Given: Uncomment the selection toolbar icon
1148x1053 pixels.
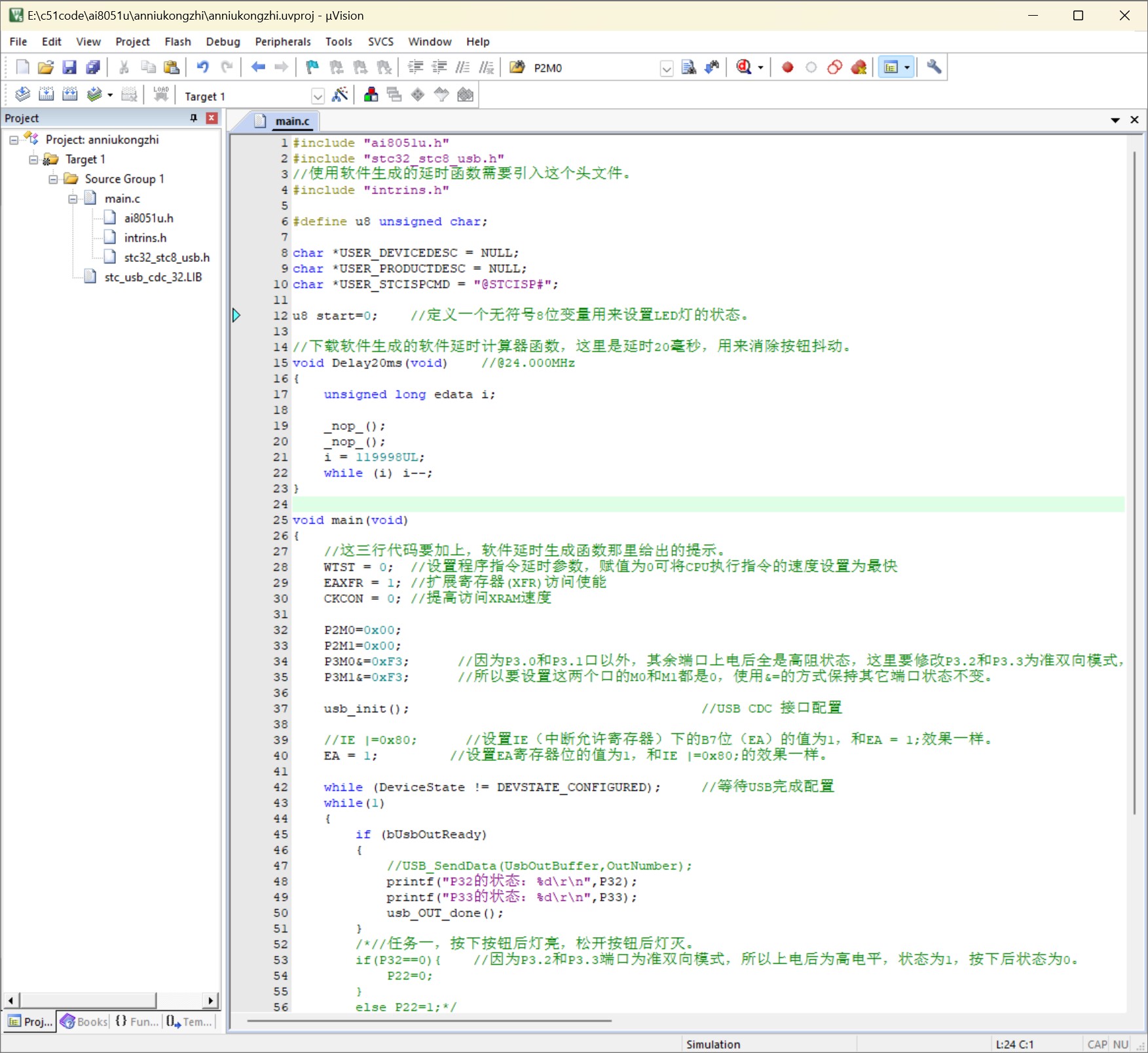Looking at the screenshot, I should tap(486, 67).
